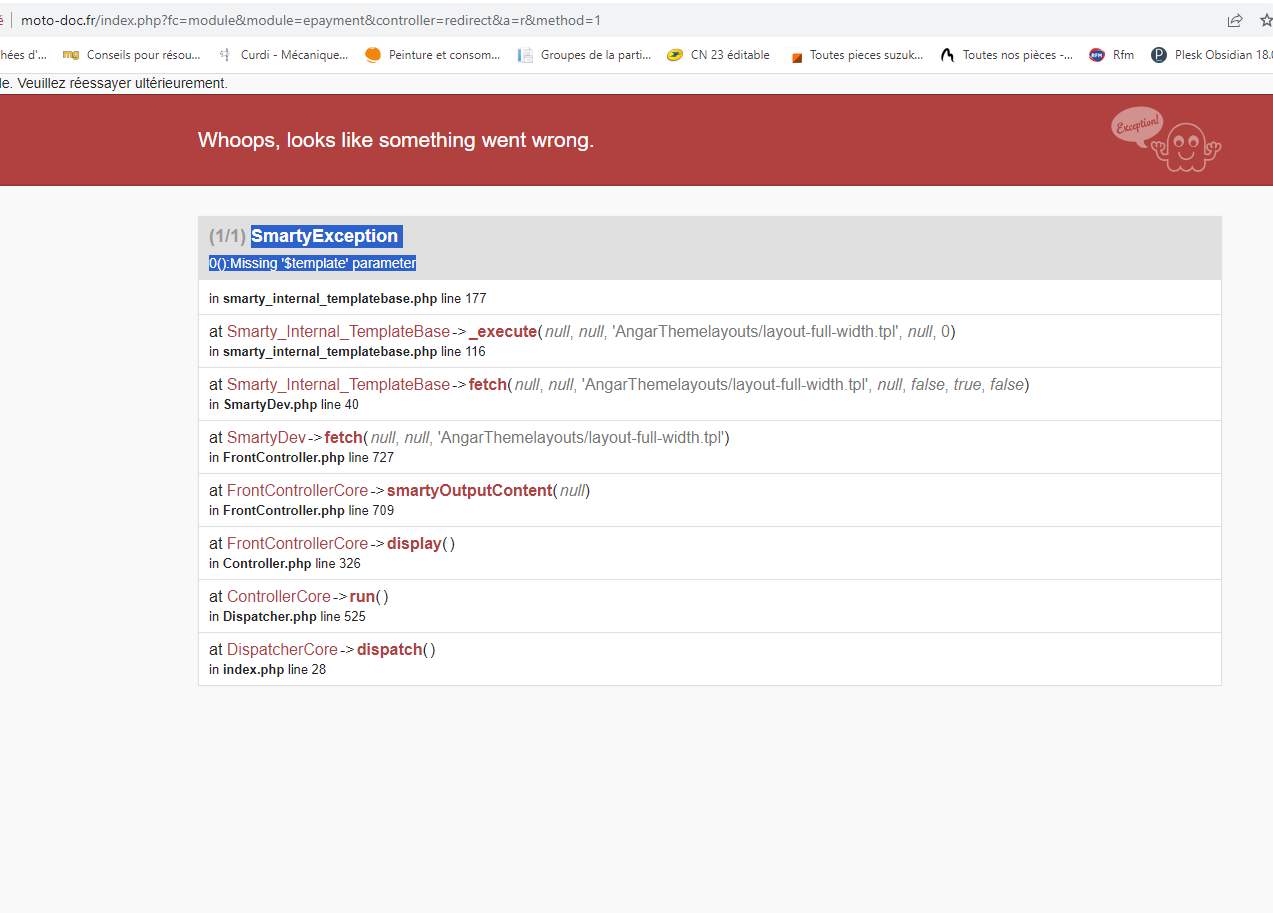This screenshot has width=1273, height=913.
Task: Click the exception ghost logo in red header
Action: click(x=1166, y=139)
